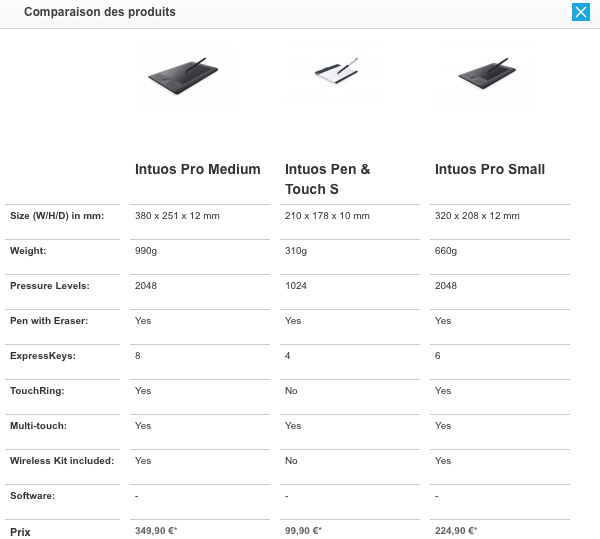Select the ExpressKeys row label
Viewport: 600px width, 539px height.
click(43, 356)
